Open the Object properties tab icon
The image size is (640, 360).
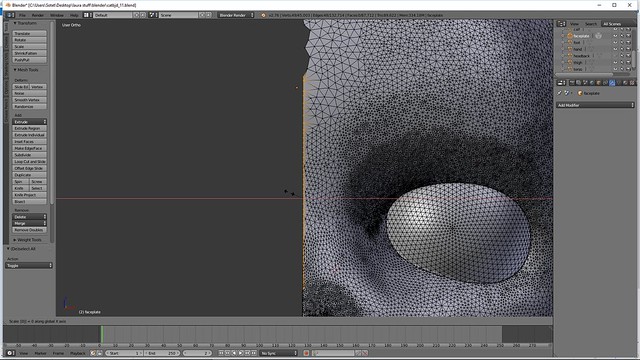[598, 83]
